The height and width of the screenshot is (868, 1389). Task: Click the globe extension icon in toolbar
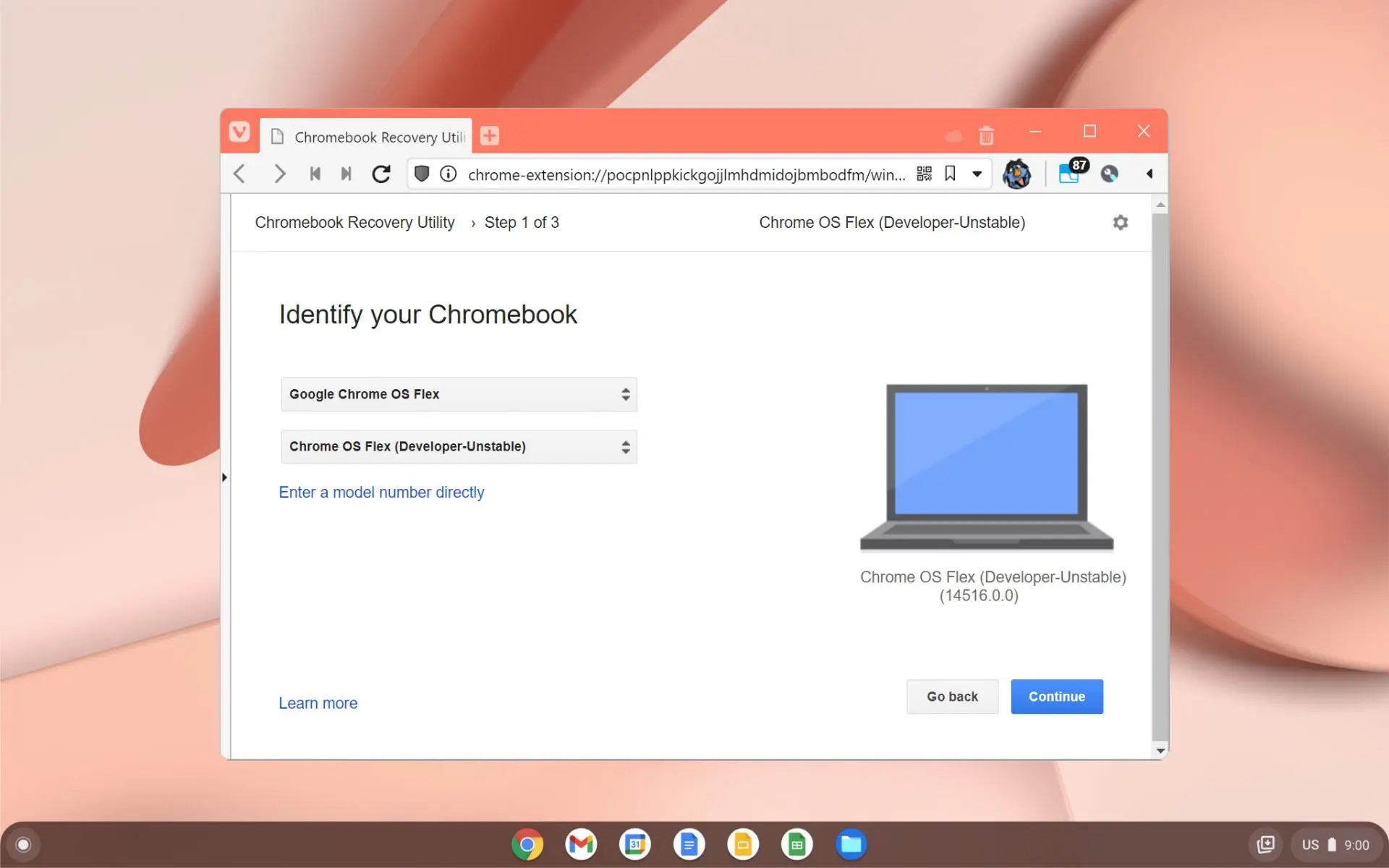click(x=1109, y=174)
